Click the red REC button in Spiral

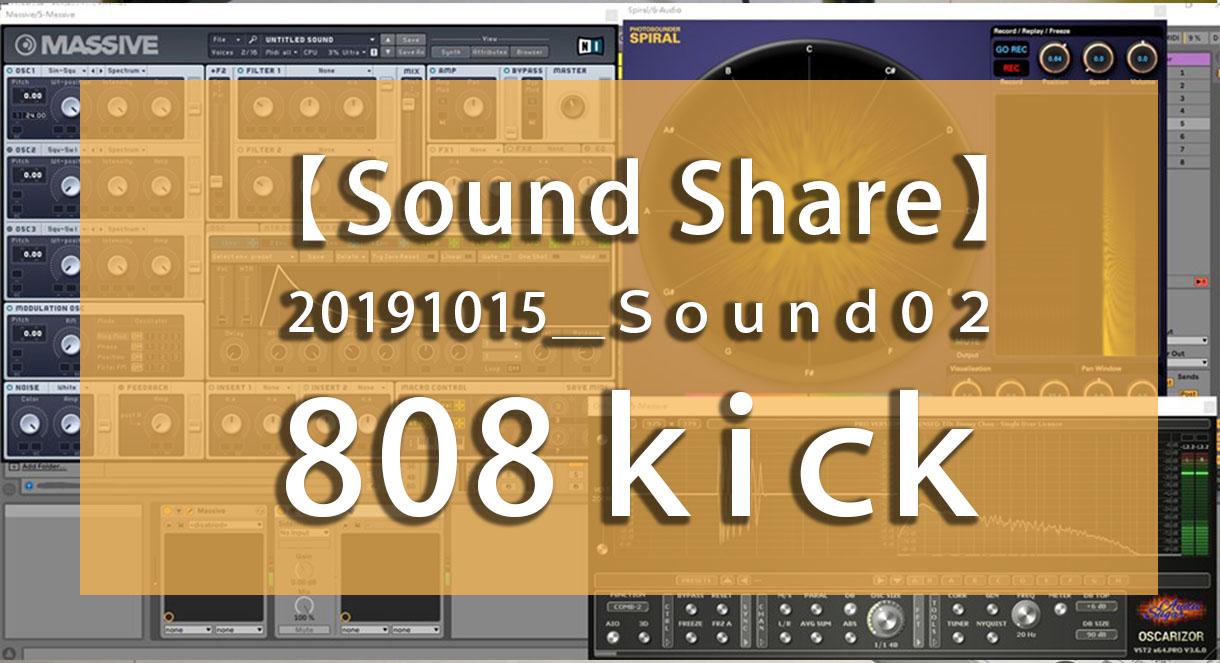pyautogui.click(x=1011, y=68)
